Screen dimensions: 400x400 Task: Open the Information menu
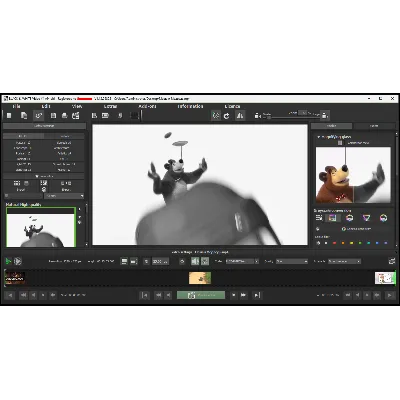click(190, 106)
